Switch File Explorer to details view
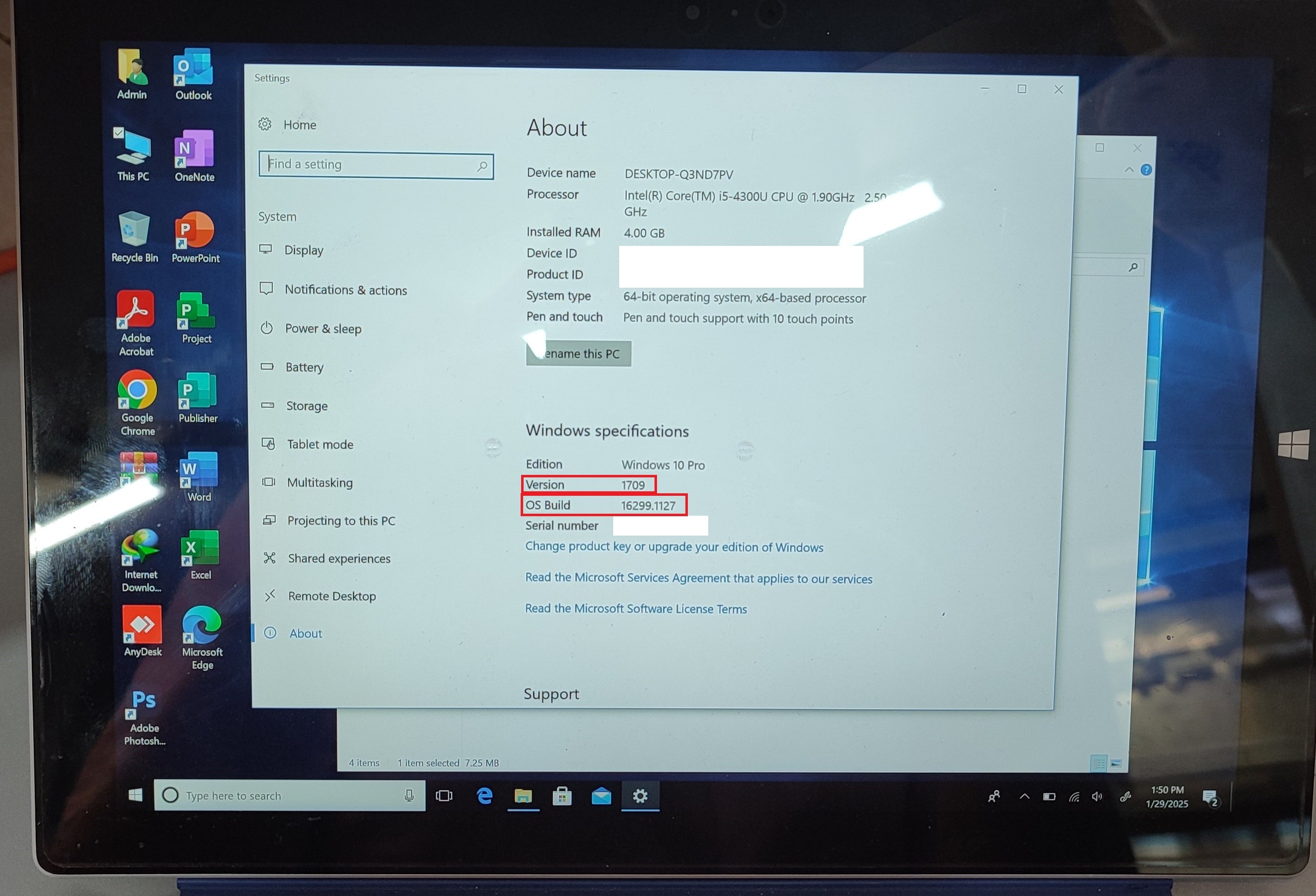The width and height of the screenshot is (1316, 896). 1098,764
